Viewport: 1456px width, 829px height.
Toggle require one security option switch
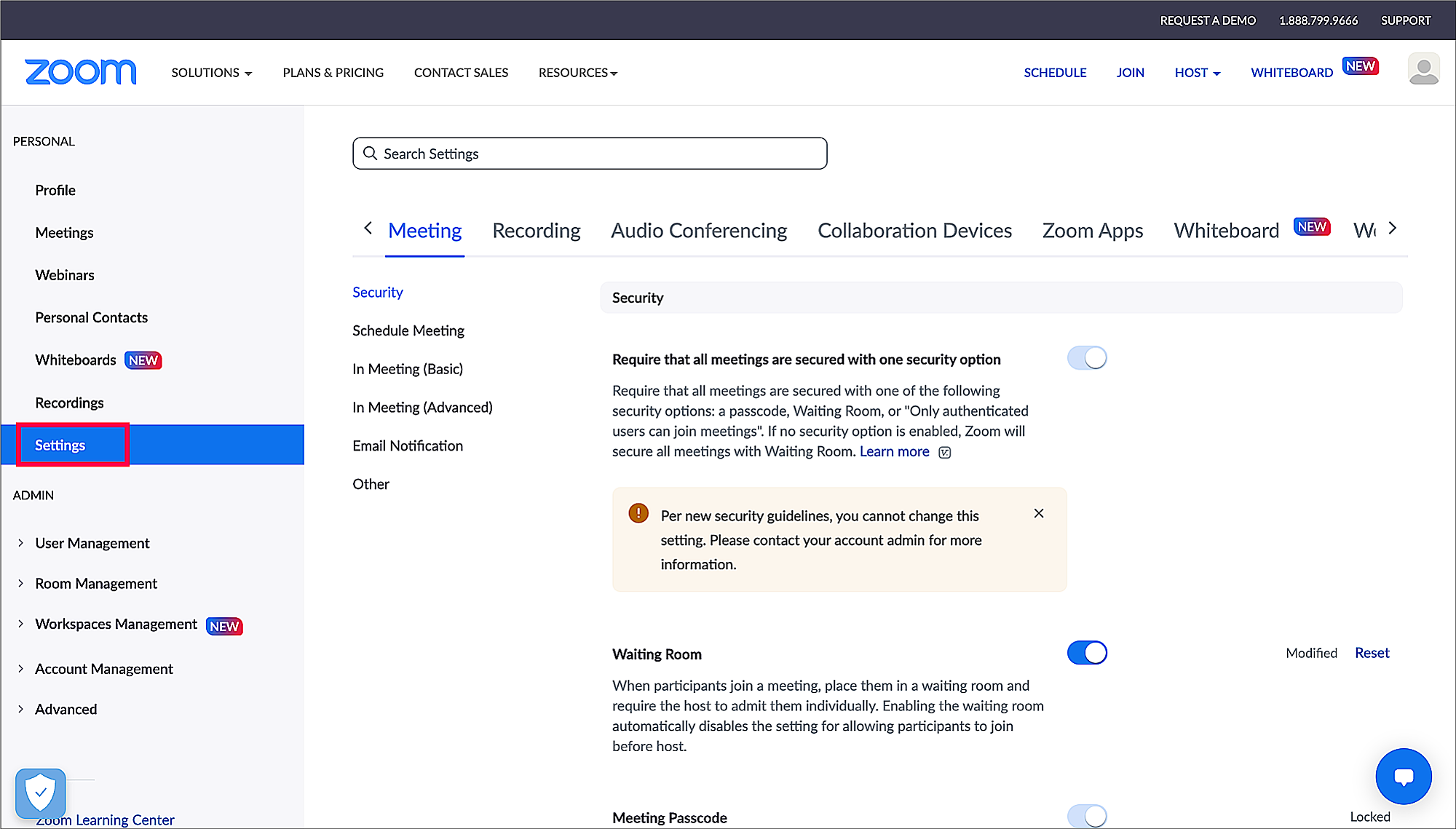pos(1087,358)
